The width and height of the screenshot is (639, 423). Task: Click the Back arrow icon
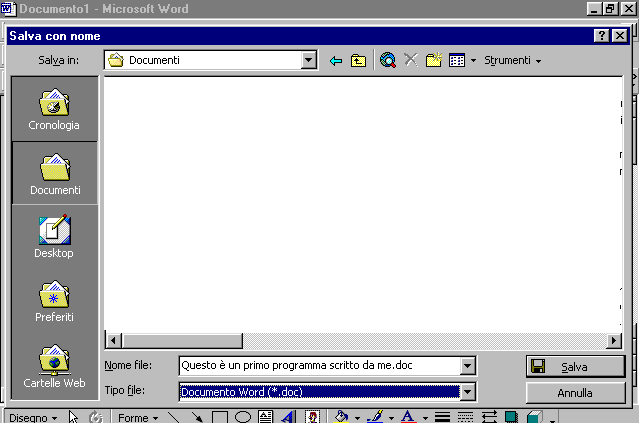[336, 61]
